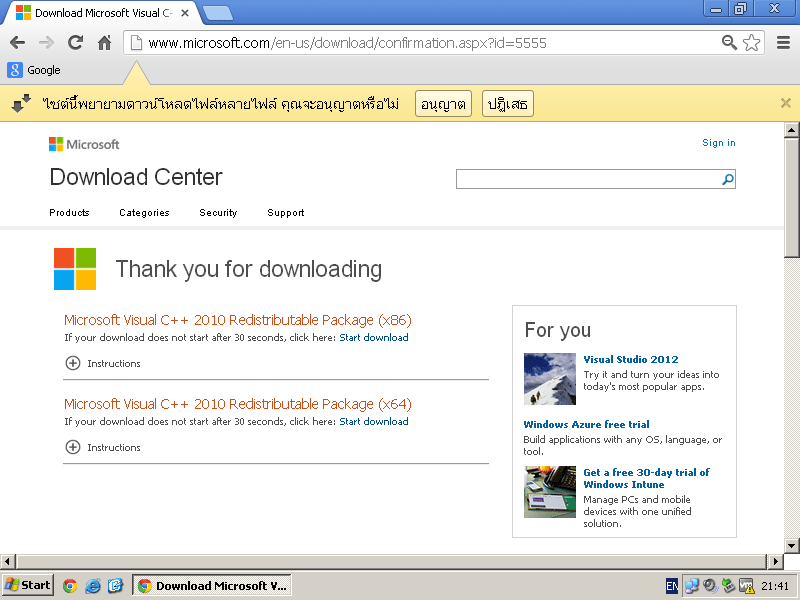Viewport: 800px width, 600px height.
Task: Open the Support menu
Action: [x=286, y=213]
